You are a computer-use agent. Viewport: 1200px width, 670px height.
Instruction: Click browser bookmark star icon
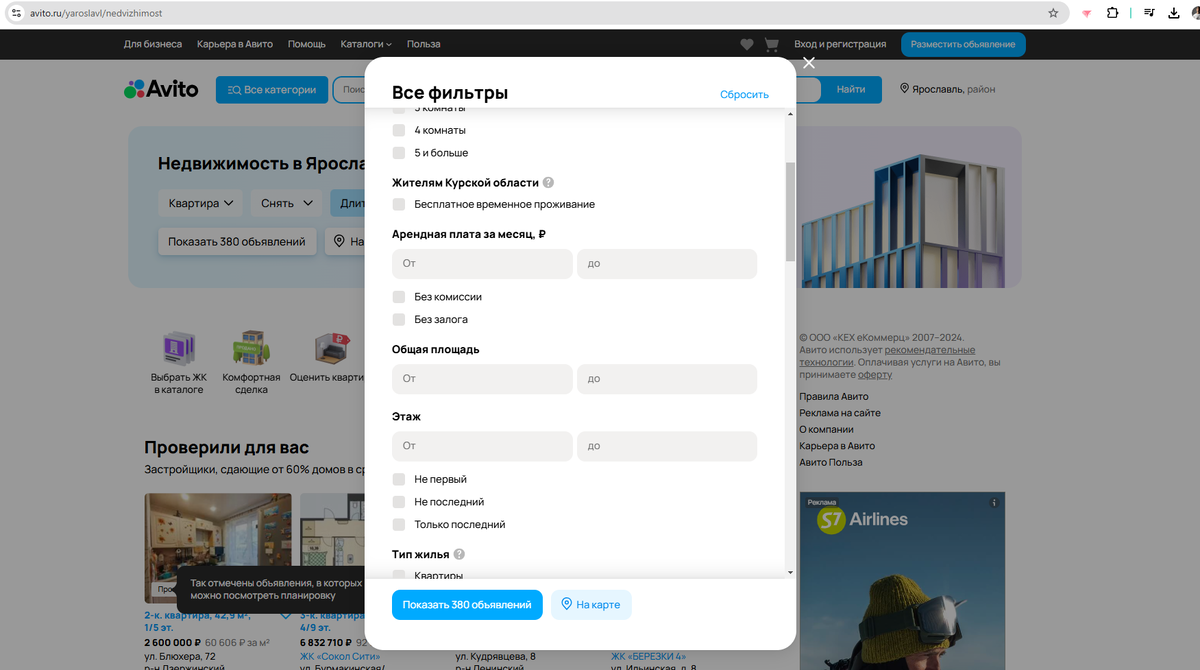point(1053,13)
